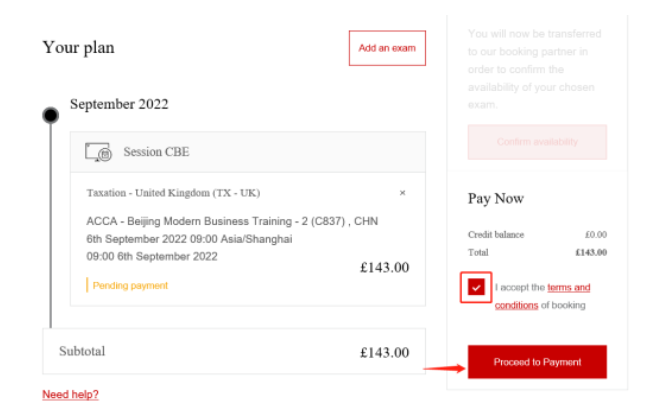Click the Taxation - United Kingdom exam title
Screen dimensions: 668x409
173,193
